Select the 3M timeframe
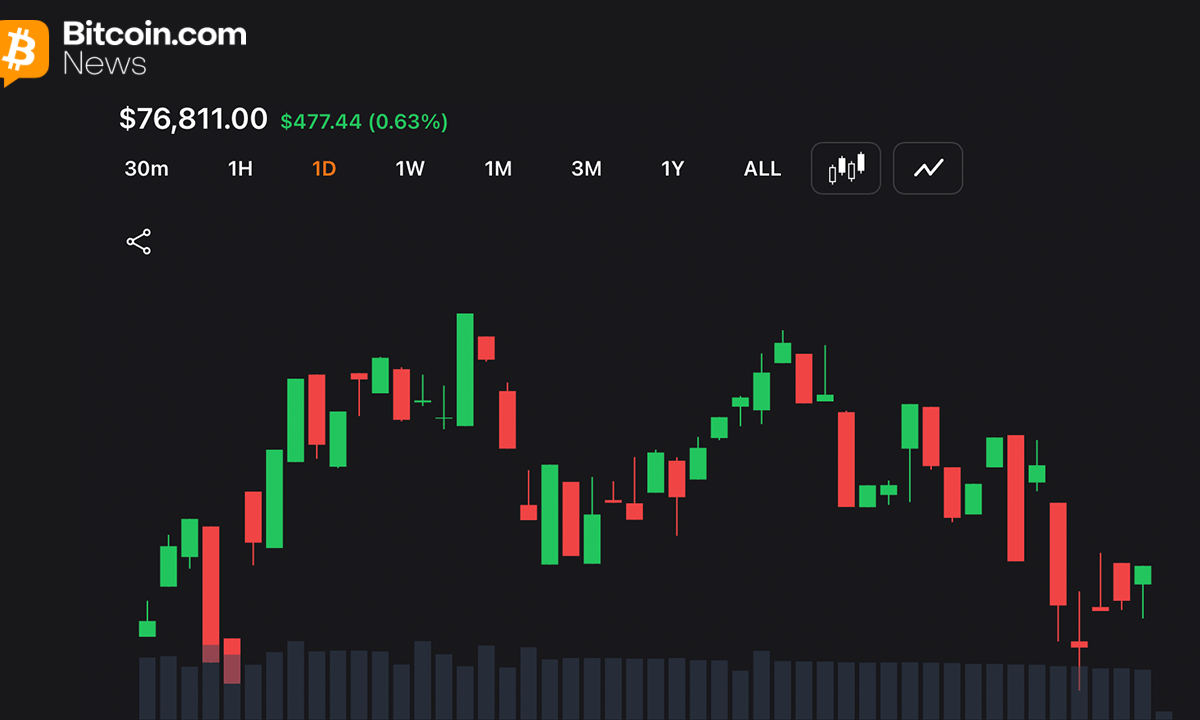The width and height of the screenshot is (1200, 720). 586,169
